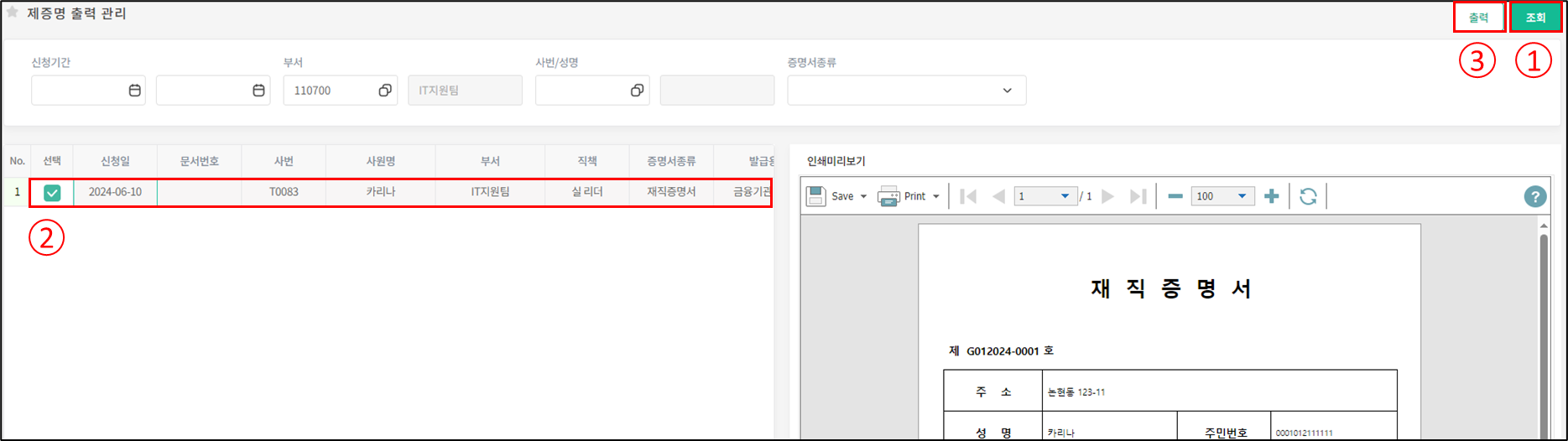This screenshot has width=1568, height=441.
Task: Sort by the 신청일 column header
Action: (115, 161)
